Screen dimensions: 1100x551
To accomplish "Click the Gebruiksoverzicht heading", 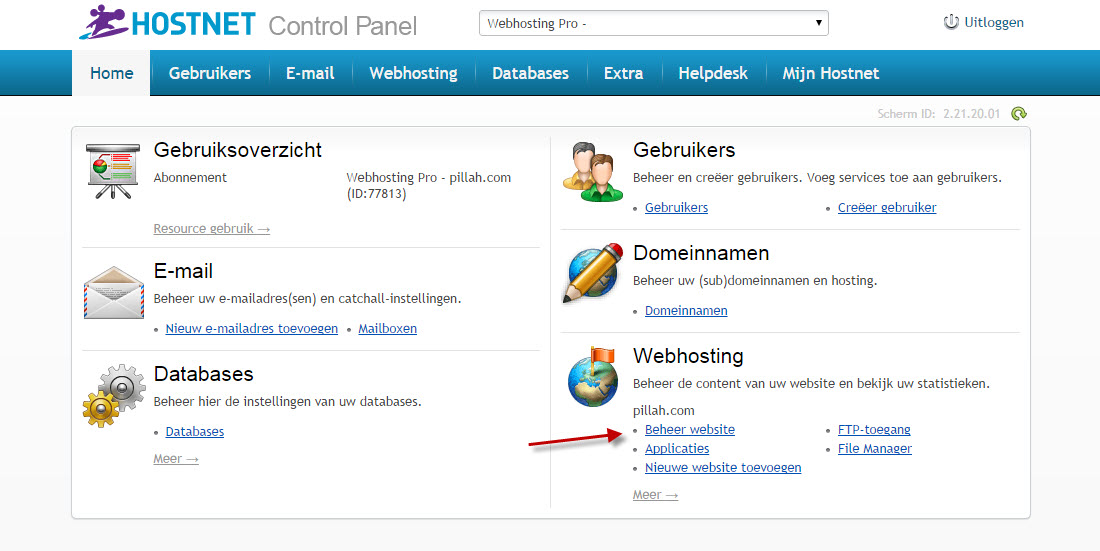I will click(238, 150).
